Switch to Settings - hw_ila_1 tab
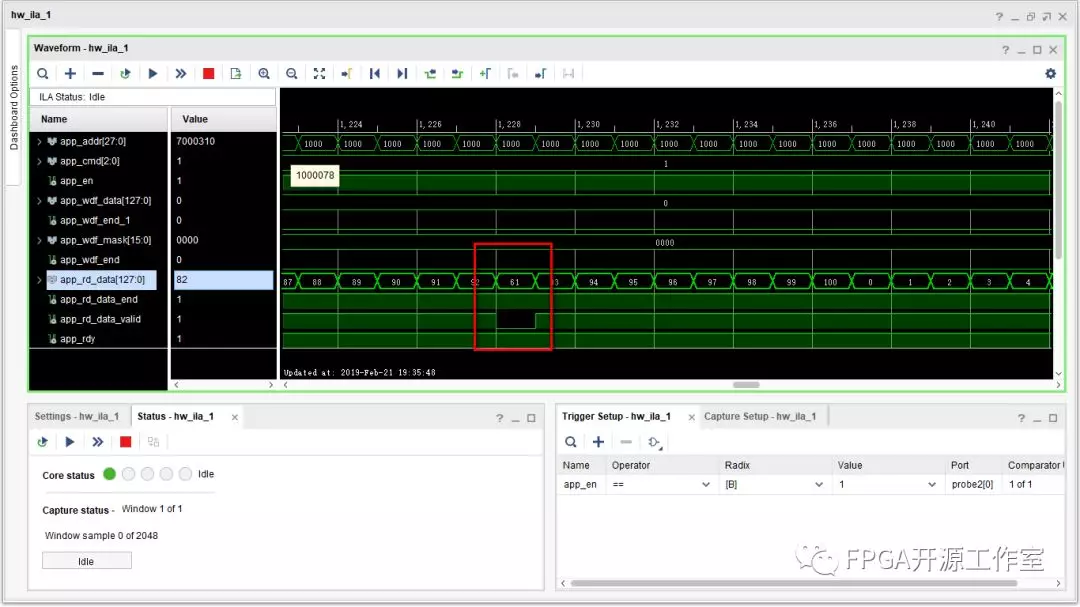1080x607 pixels. pos(77,416)
